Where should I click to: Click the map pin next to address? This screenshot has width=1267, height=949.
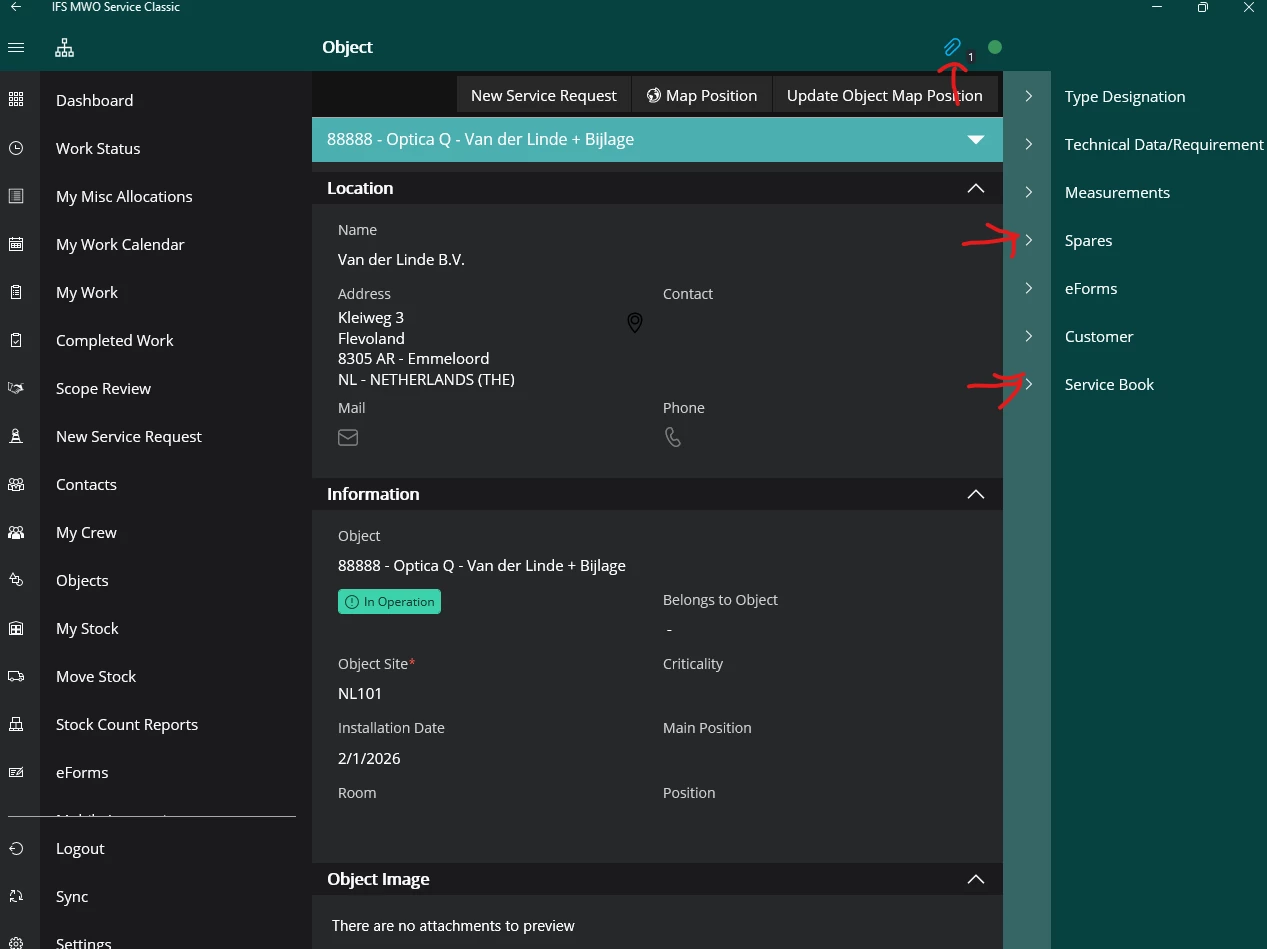point(634,323)
